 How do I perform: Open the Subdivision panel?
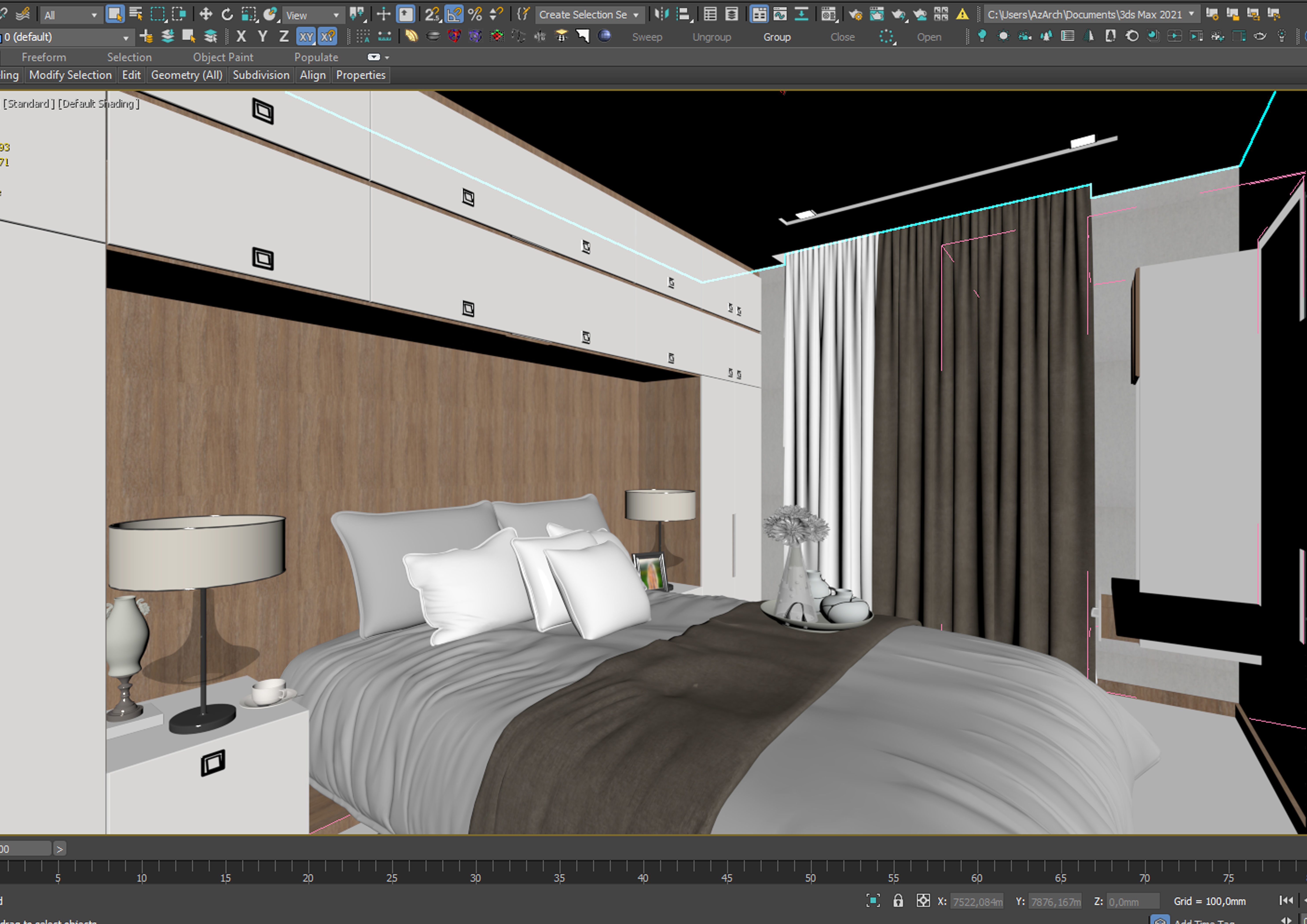[261, 75]
